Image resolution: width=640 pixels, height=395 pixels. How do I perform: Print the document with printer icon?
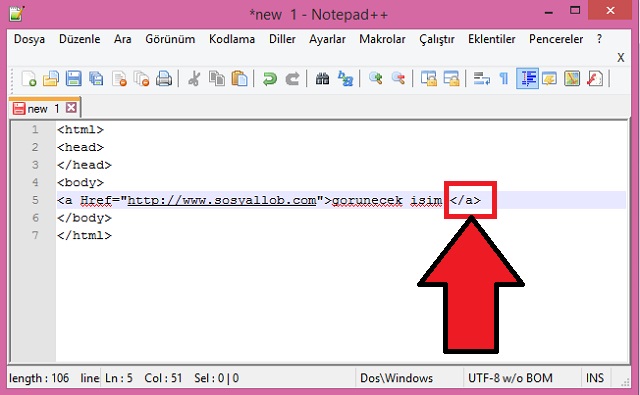tap(164, 78)
